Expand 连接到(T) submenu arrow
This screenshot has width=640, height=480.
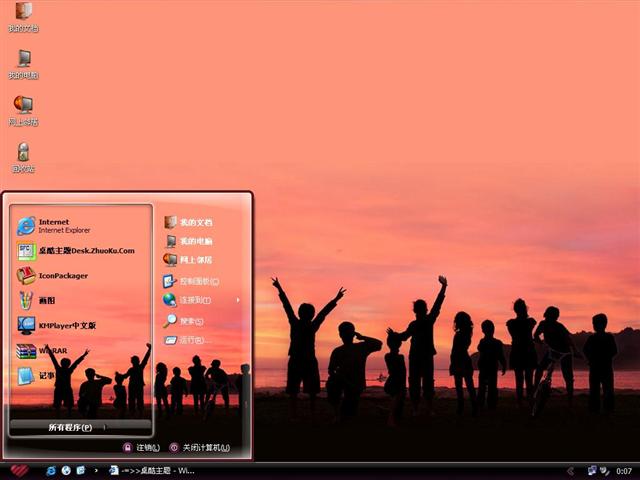(238, 300)
